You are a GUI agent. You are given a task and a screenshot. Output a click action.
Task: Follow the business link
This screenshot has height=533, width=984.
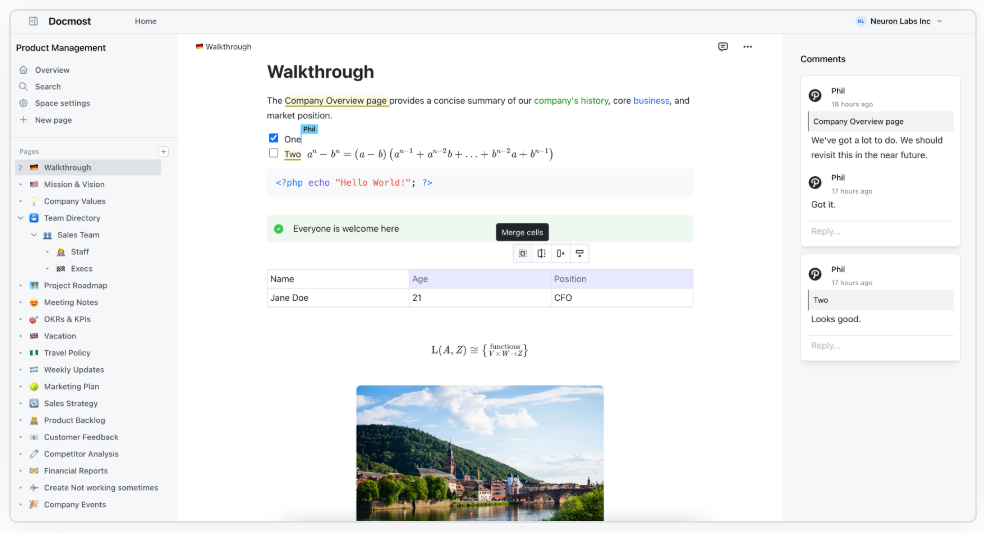tap(651, 100)
